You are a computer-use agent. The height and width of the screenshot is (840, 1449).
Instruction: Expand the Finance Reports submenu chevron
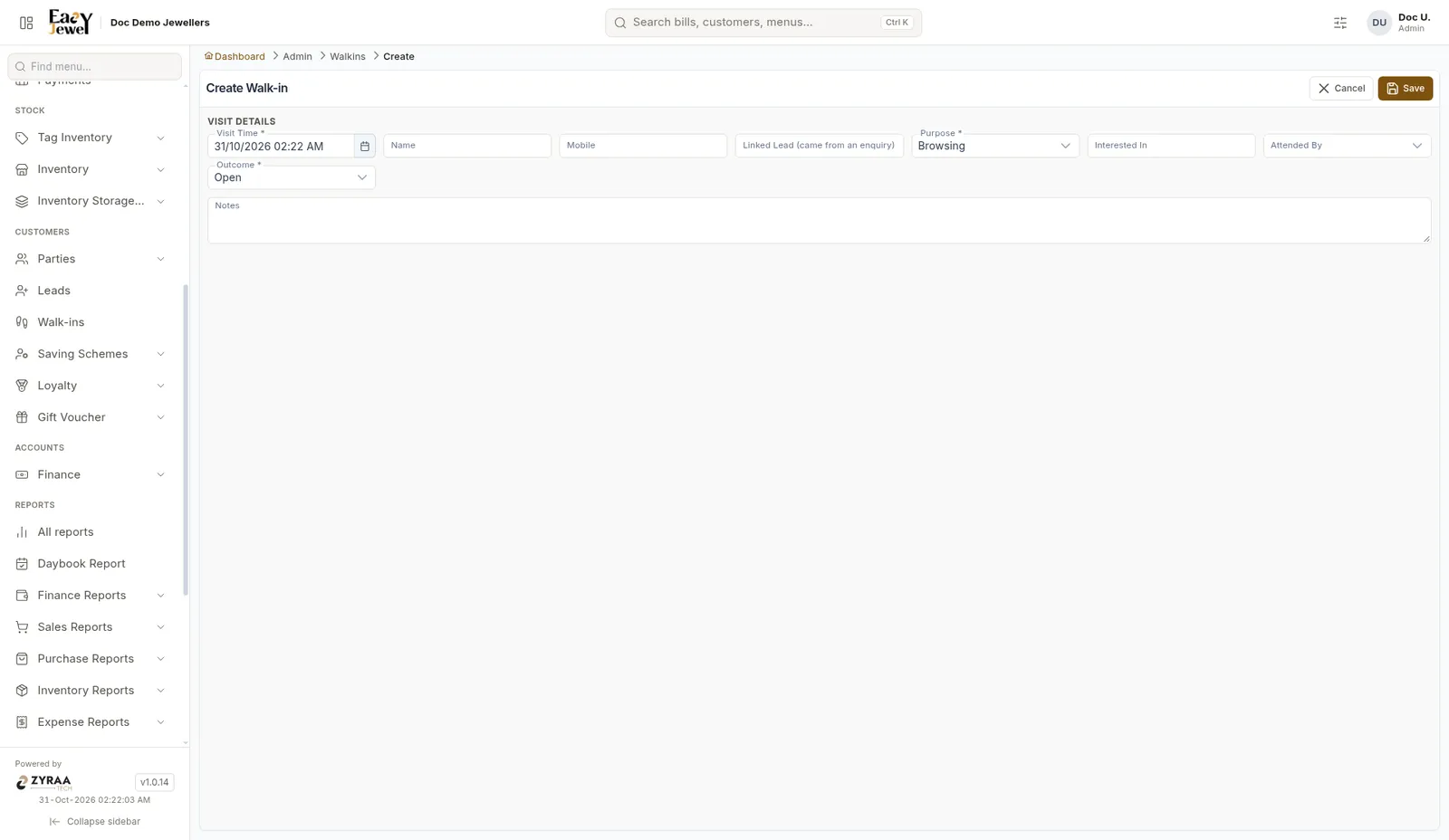pos(160,596)
